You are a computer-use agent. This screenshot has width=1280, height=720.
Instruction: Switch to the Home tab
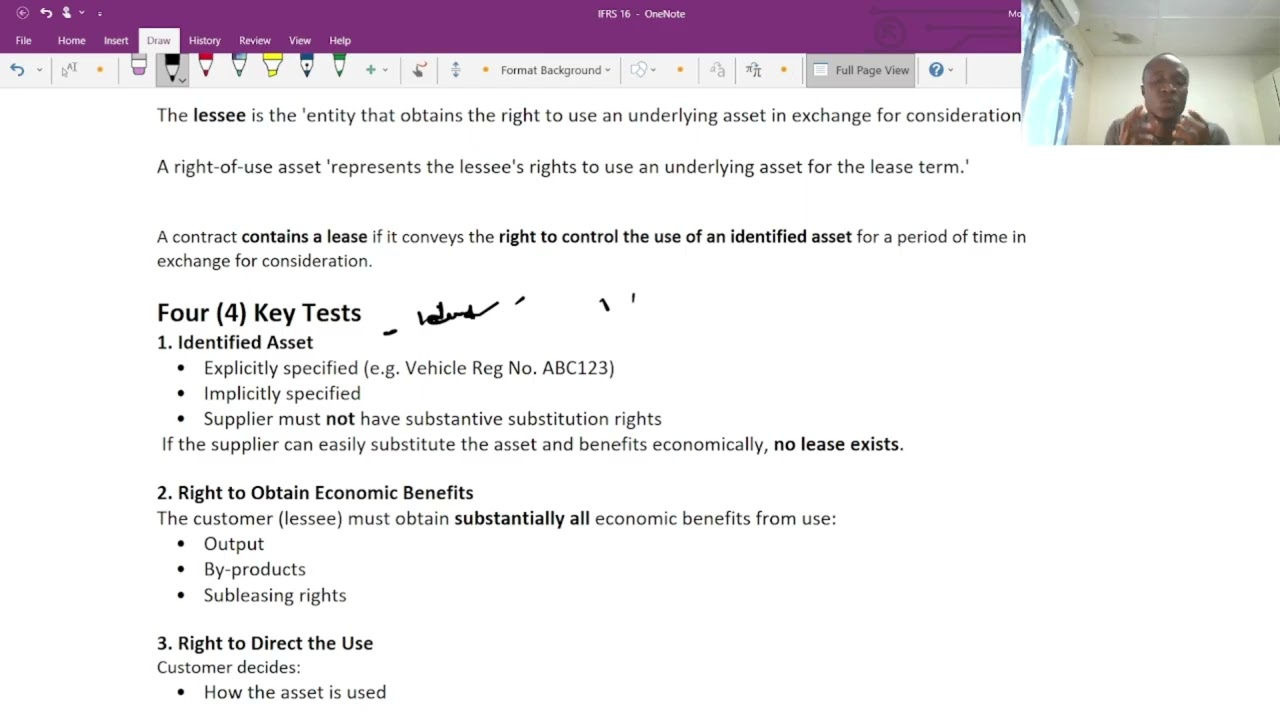71,40
